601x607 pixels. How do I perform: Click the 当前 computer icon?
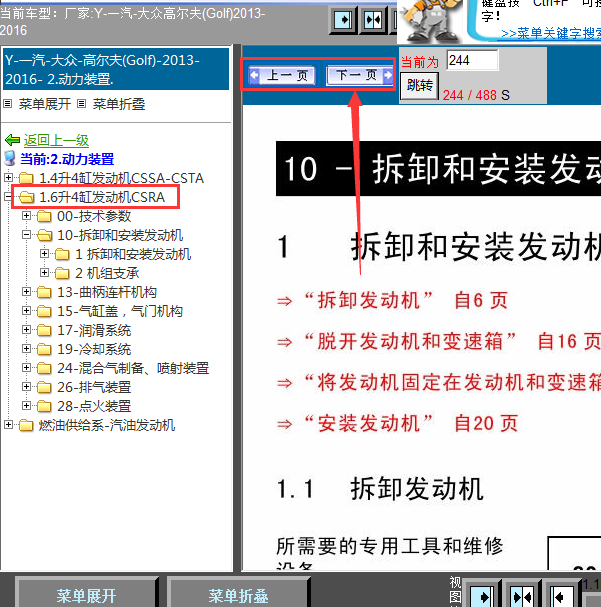(x=10, y=159)
